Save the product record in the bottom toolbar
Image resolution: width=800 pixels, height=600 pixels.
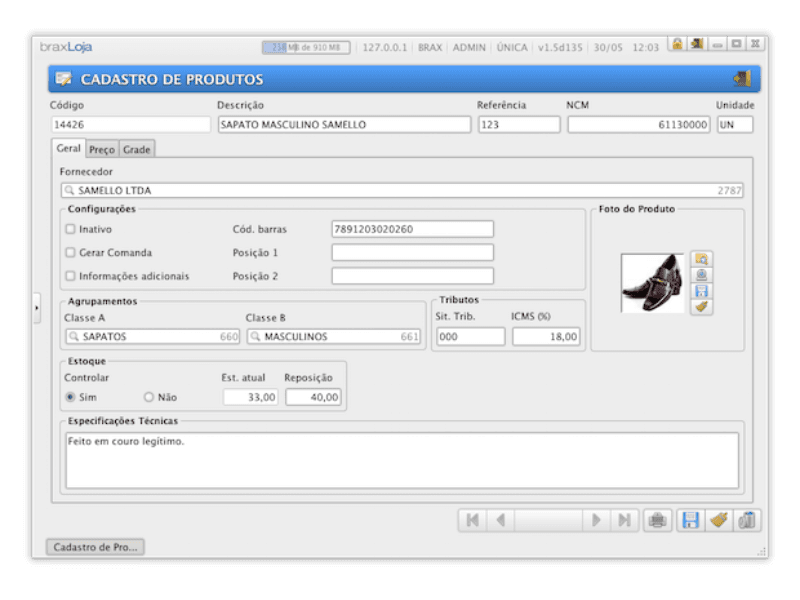689,520
